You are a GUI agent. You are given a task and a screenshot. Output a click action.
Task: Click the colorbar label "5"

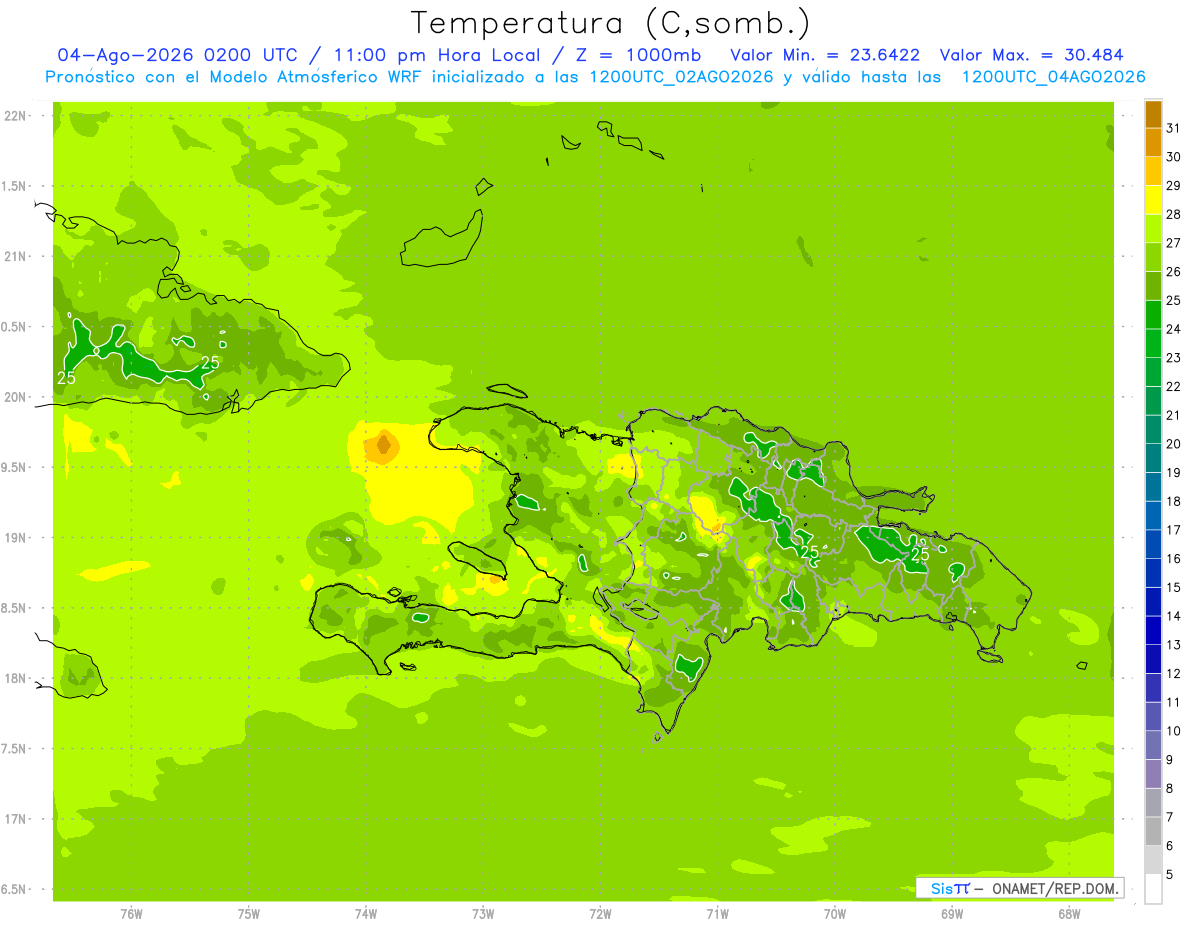[1170, 875]
